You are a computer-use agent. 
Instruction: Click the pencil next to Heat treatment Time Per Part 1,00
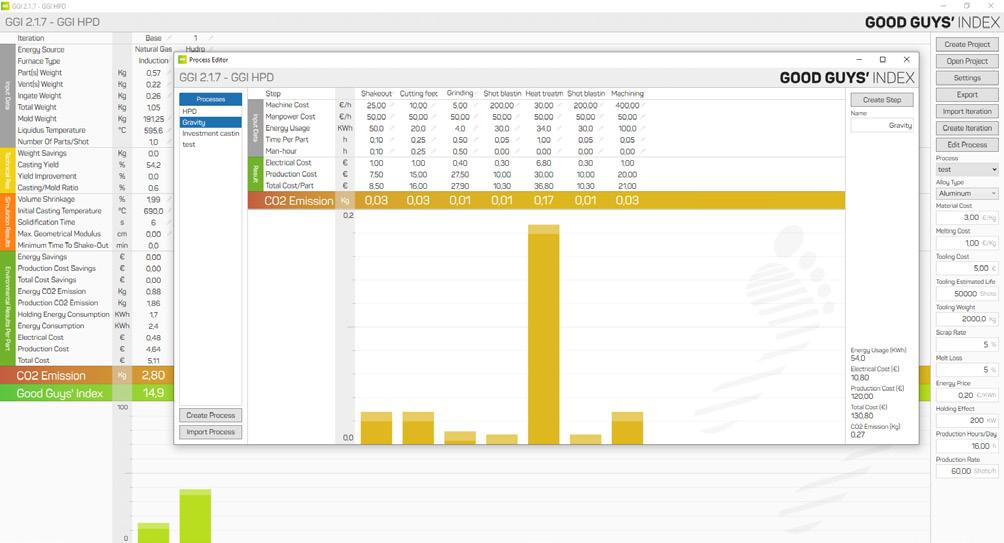pos(559,140)
